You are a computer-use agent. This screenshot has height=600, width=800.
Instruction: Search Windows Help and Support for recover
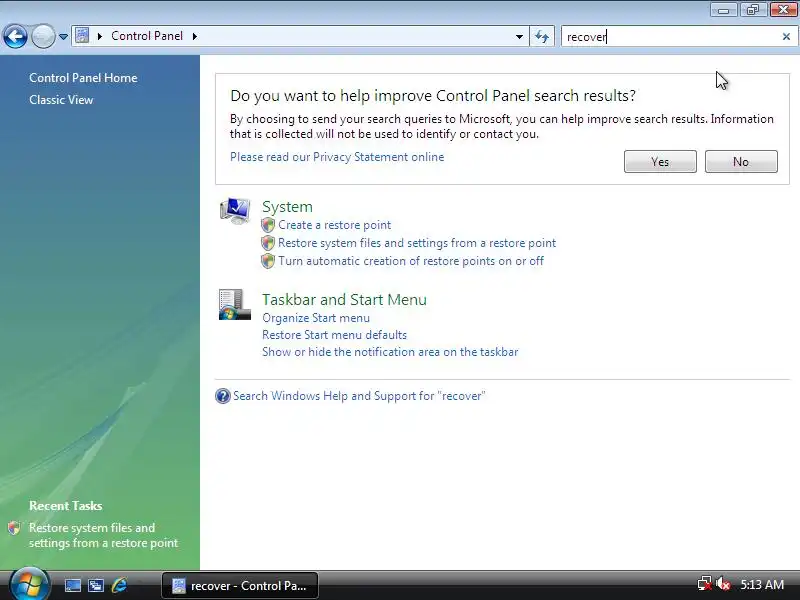[359, 396]
